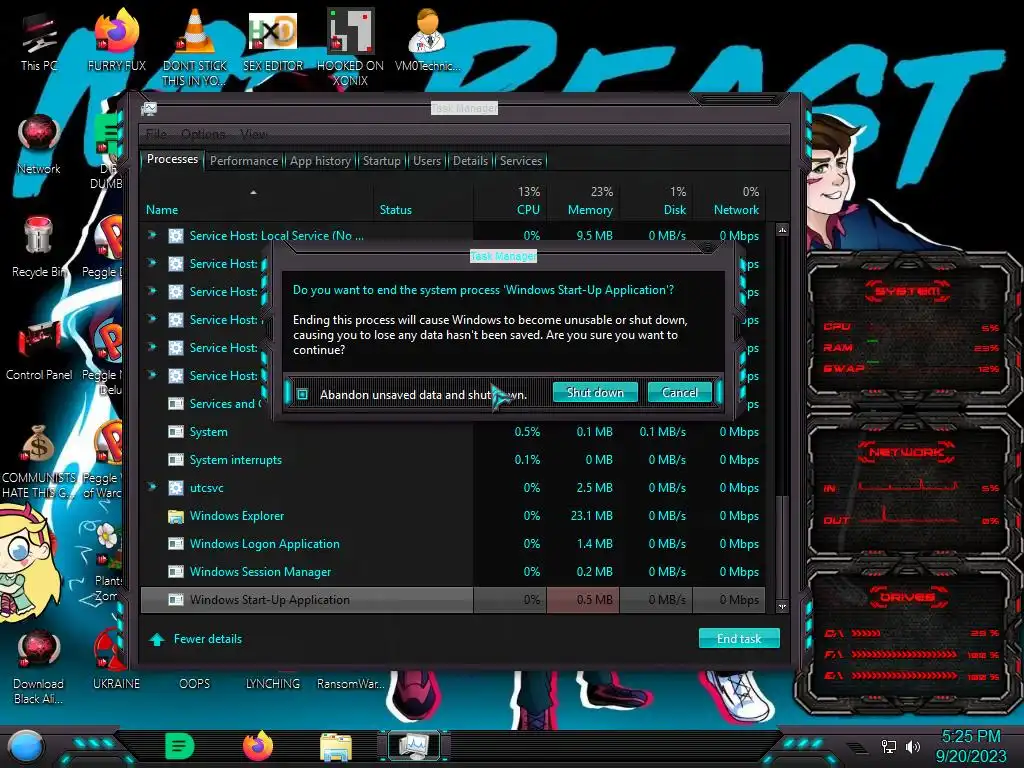The width and height of the screenshot is (1024, 768).
Task: Switch to the Performance tab
Action: tap(244, 161)
